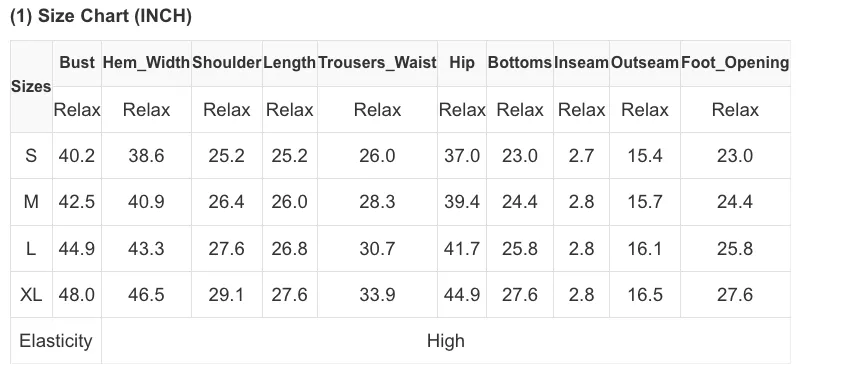Click the Elasticity row label
This screenshot has height=384, width=842.
(x=56, y=341)
